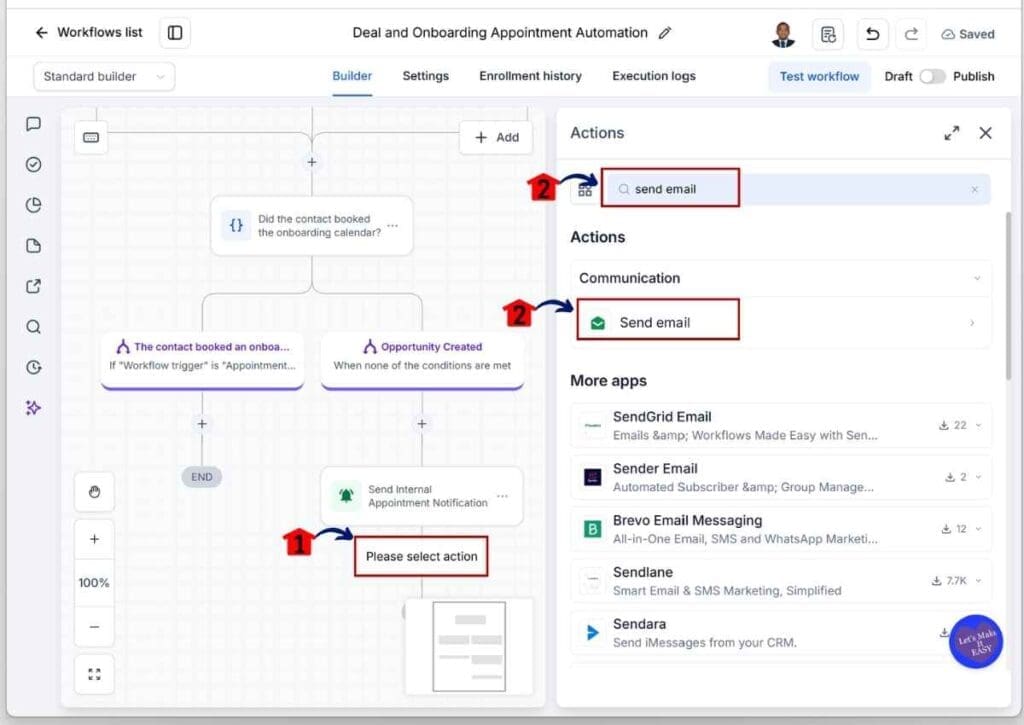Open the options menu of the condition node
This screenshot has width=1024, height=725.
392,225
